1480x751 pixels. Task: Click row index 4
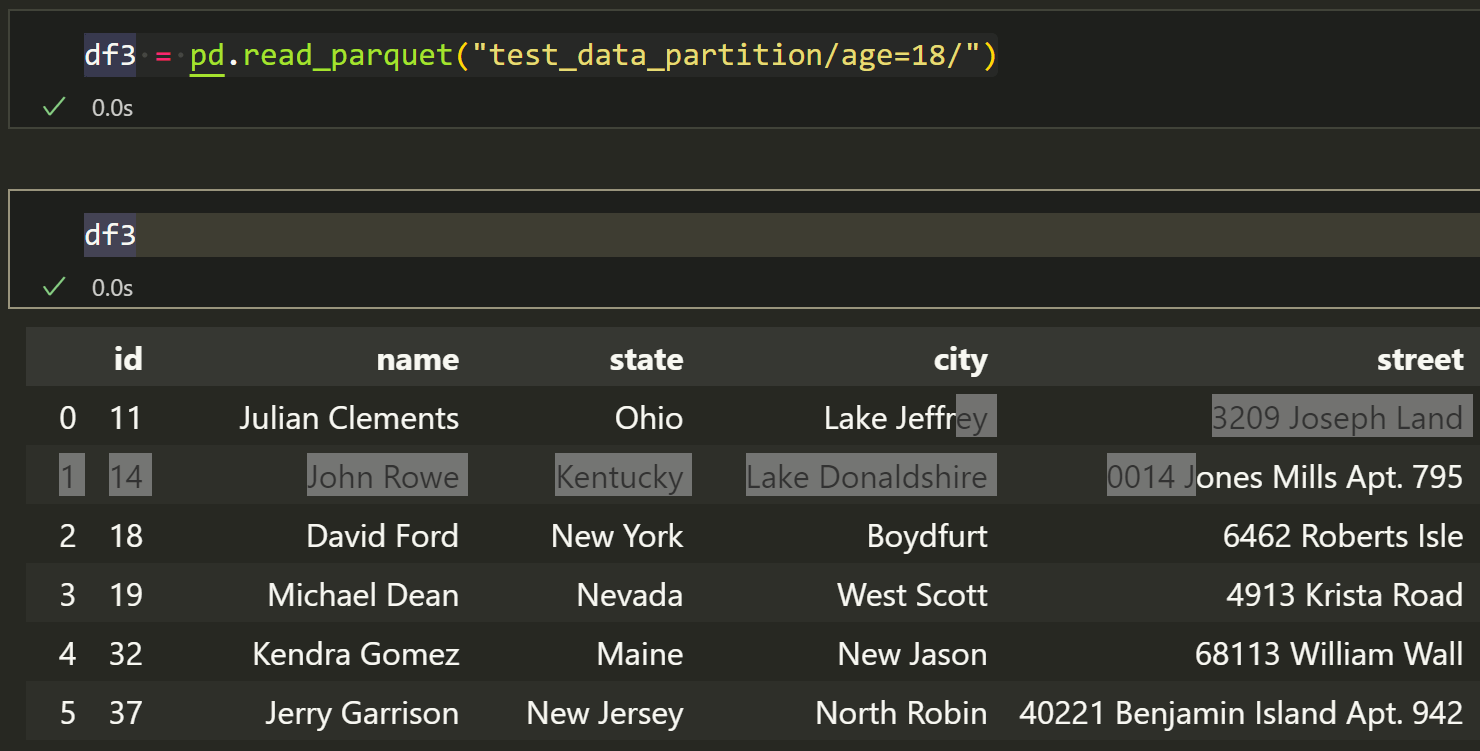point(67,653)
